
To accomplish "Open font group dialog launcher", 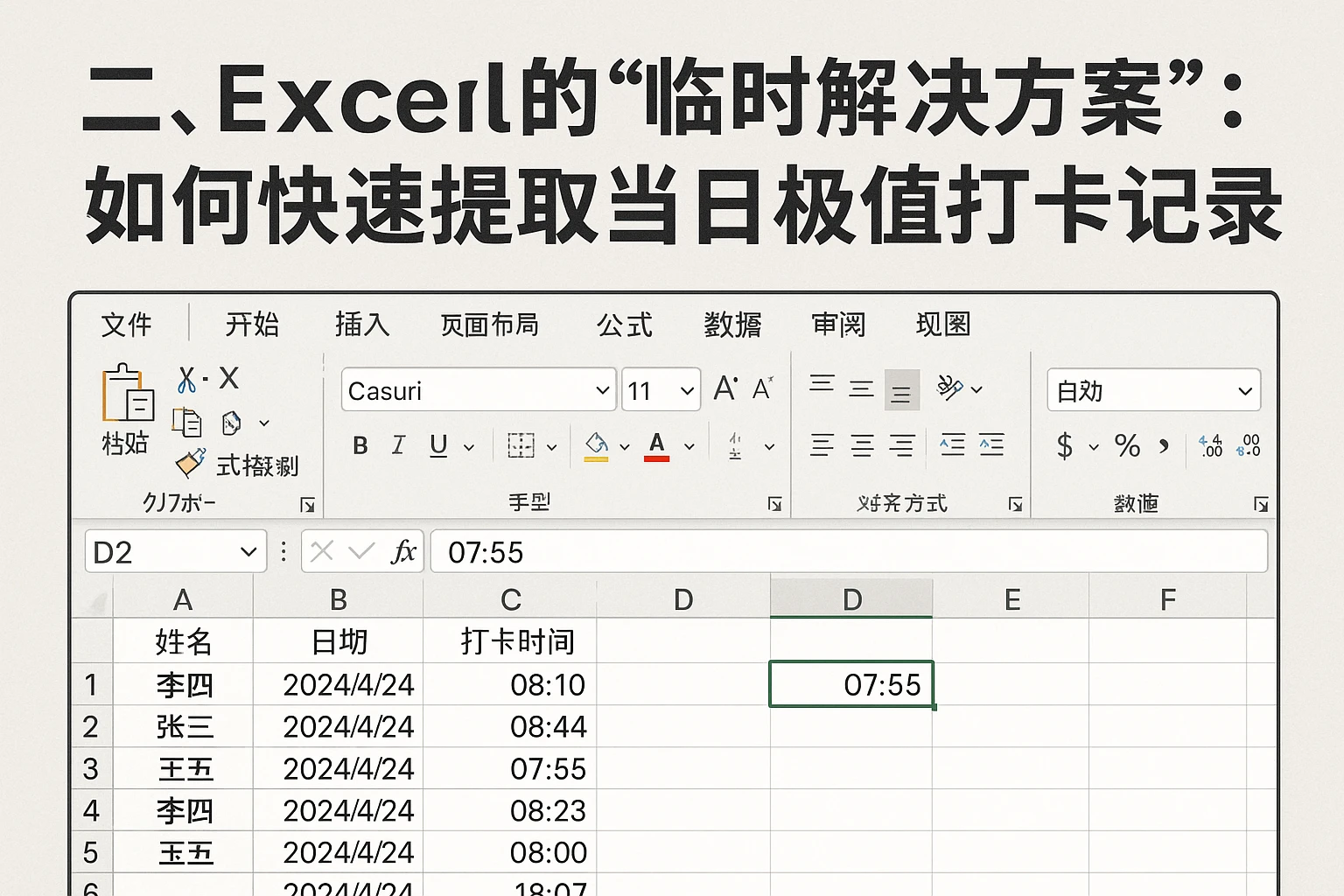I will point(774,504).
